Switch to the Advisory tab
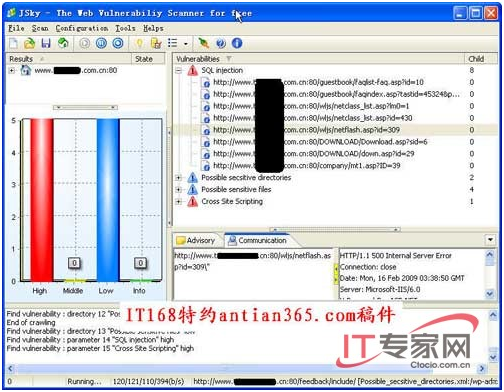 (x=196, y=240)
